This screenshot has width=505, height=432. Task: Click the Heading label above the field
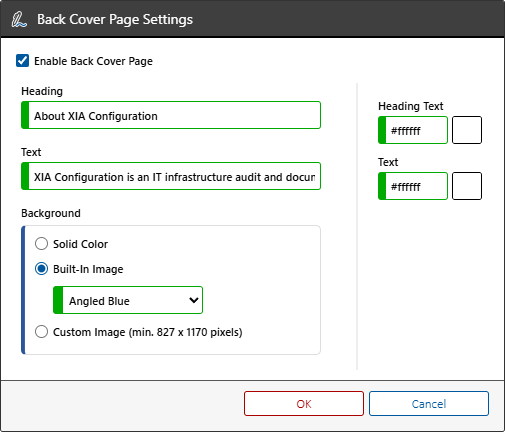42,91
